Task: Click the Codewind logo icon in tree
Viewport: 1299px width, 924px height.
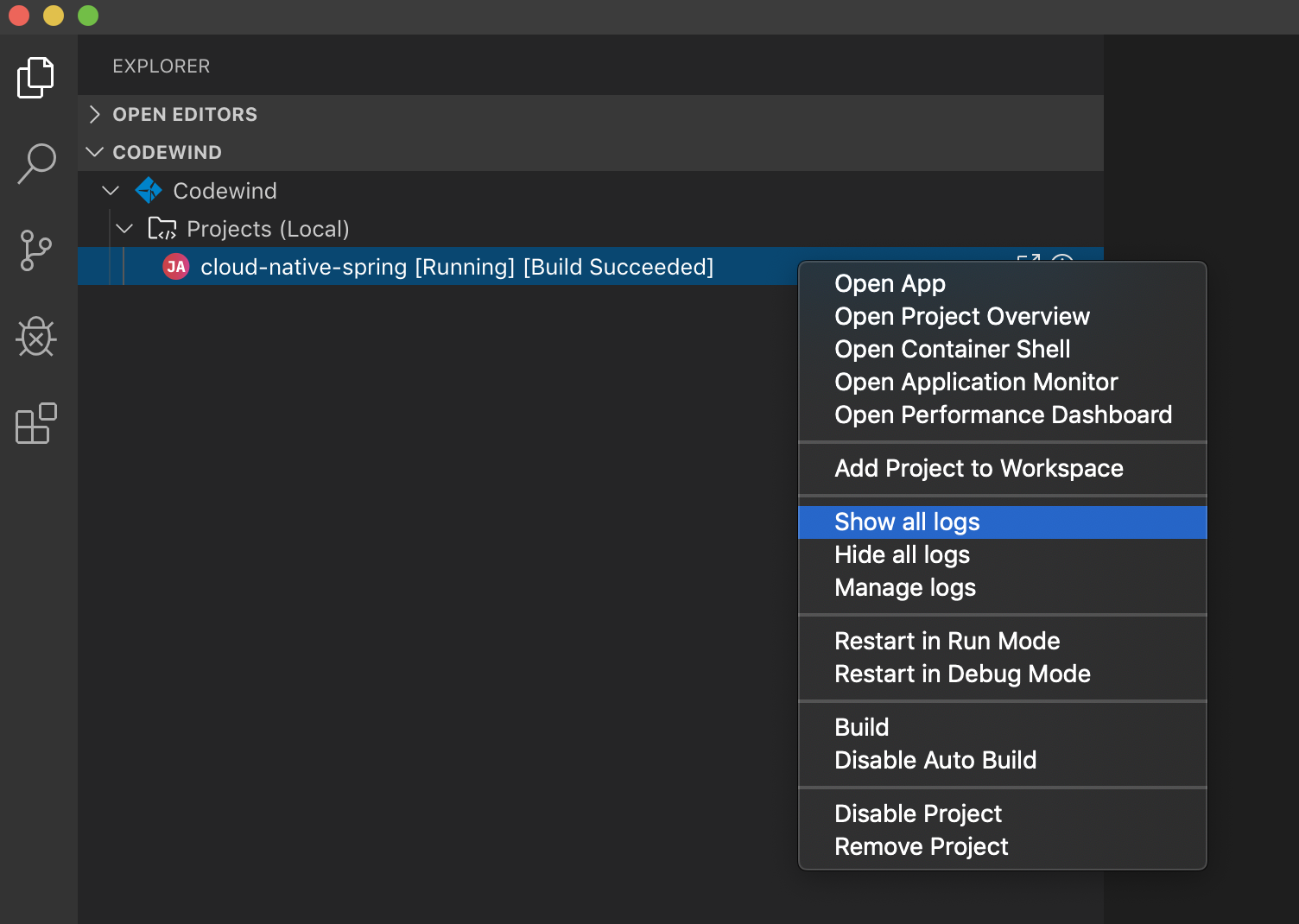Action: 149,190
